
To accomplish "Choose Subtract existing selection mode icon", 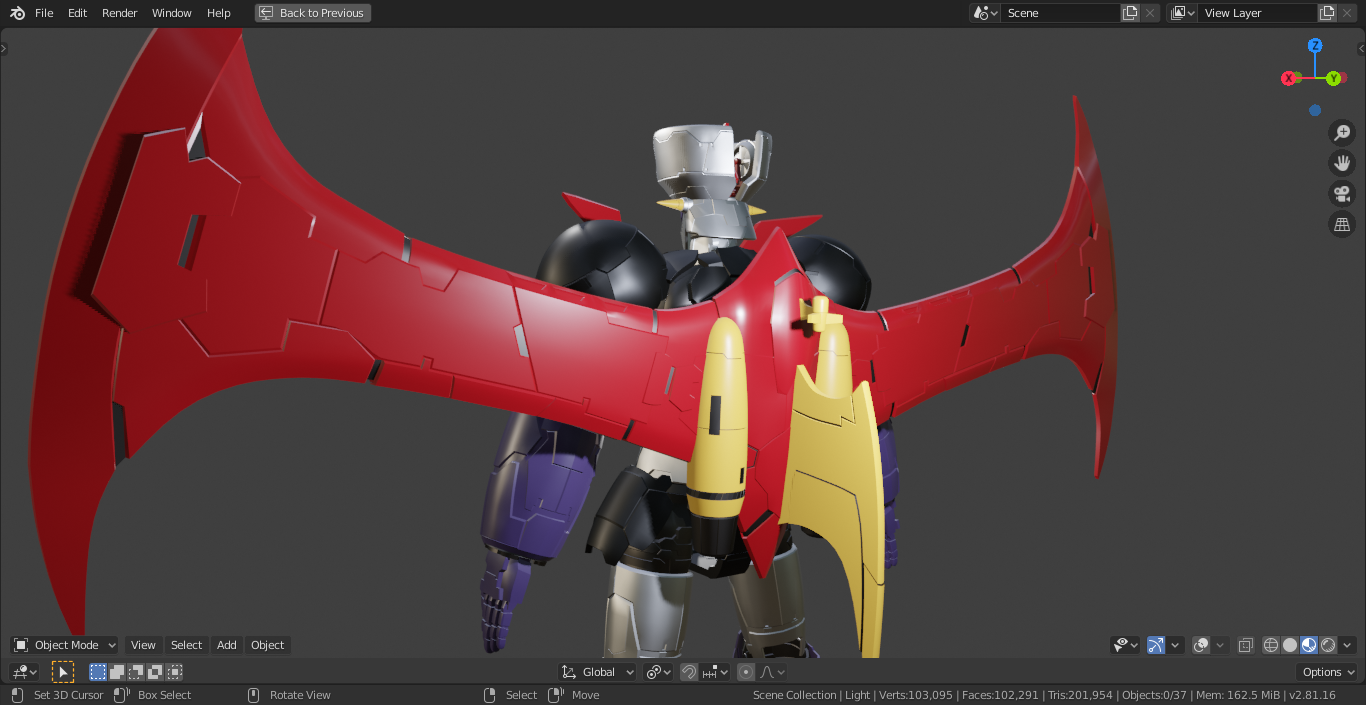I will (136, 672).
